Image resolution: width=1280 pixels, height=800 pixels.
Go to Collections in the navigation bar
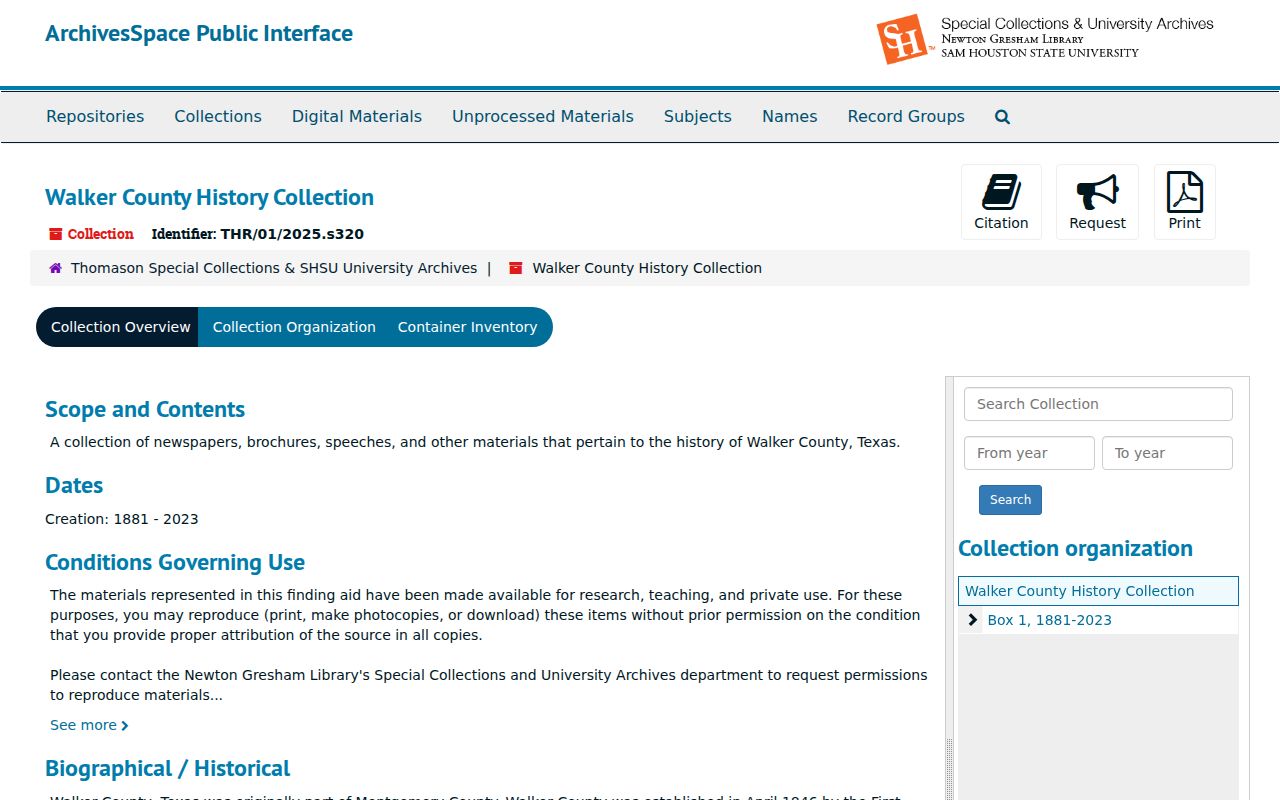(218, 117)
